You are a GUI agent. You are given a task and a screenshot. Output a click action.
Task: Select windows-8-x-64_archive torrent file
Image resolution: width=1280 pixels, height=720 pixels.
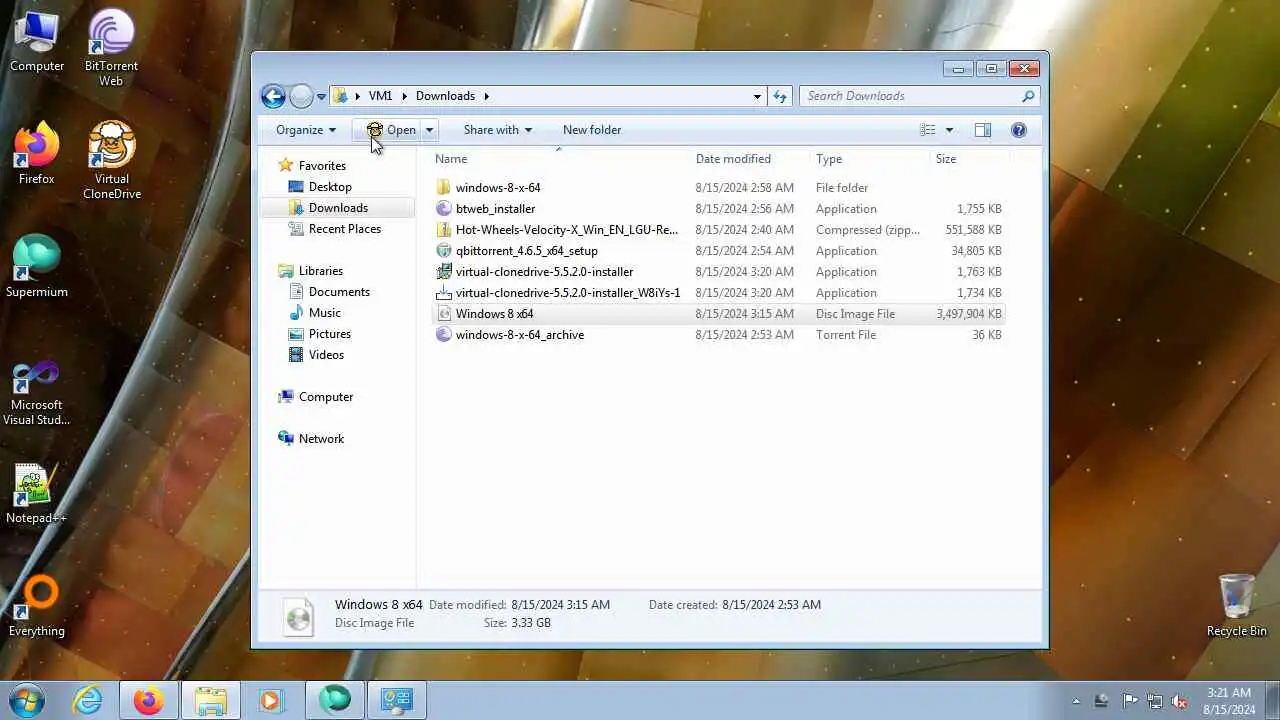[x=519, y=335]
